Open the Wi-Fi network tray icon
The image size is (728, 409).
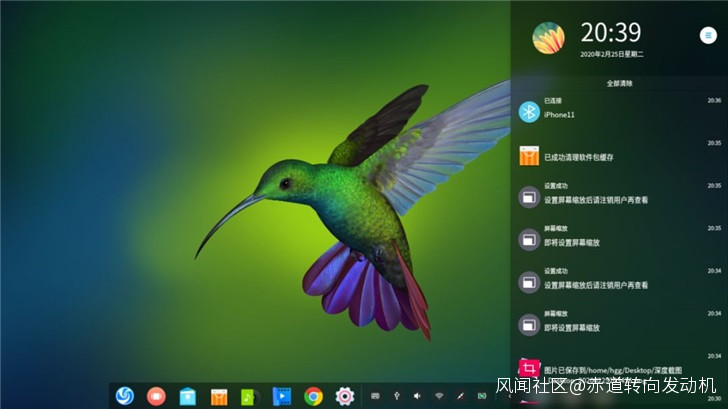pos(439,396)
